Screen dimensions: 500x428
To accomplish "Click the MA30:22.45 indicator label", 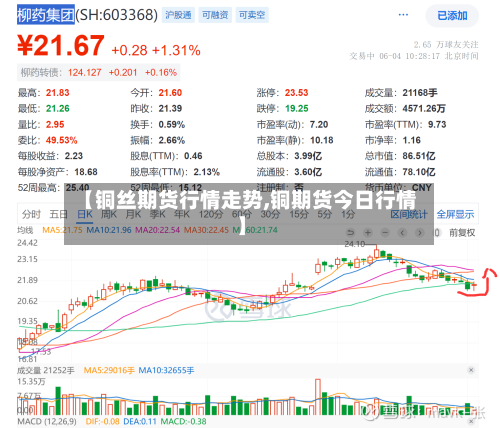I will click(x=206, y=230).
